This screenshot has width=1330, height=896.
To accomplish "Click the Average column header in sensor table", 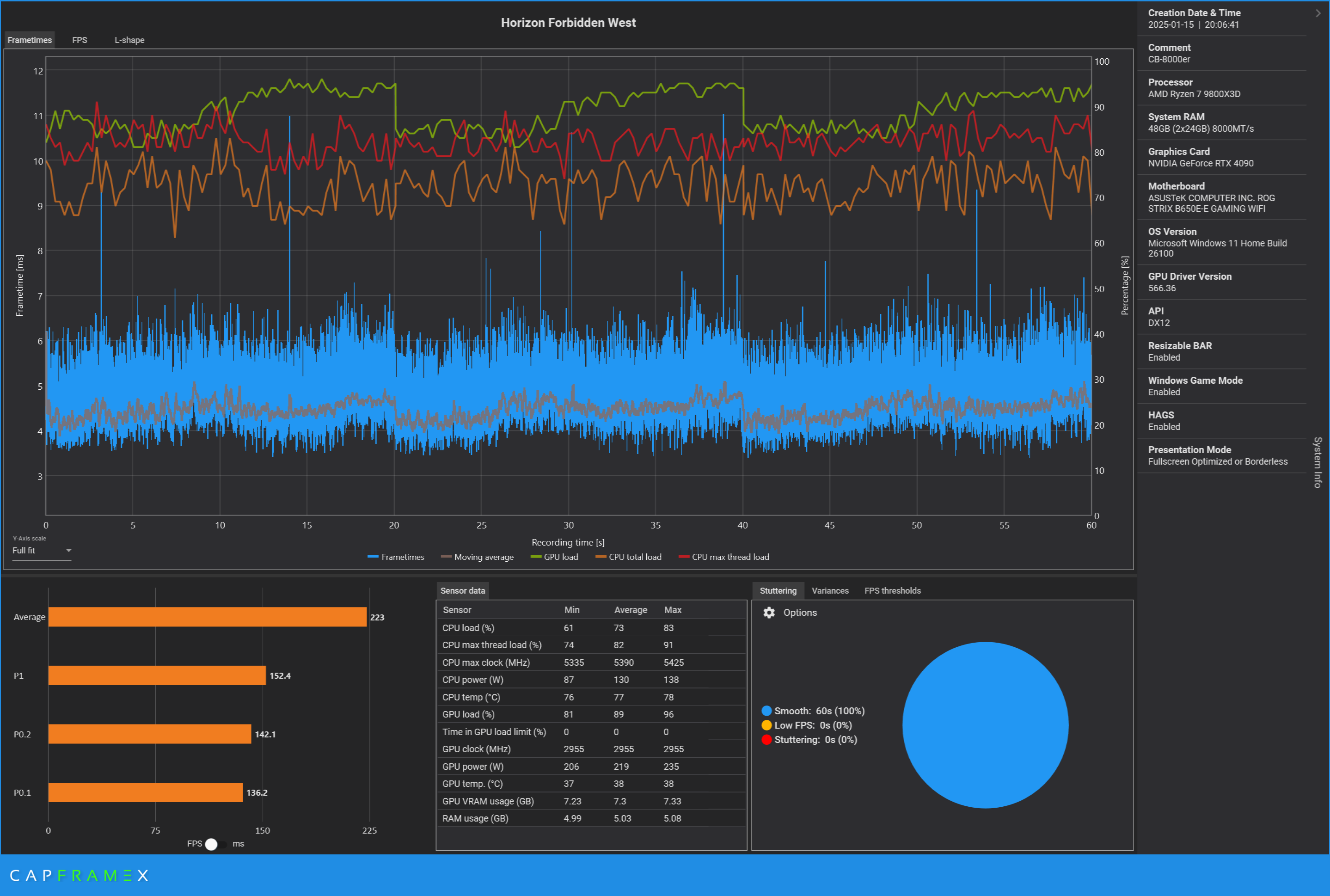I will click(x=631, y=610).
